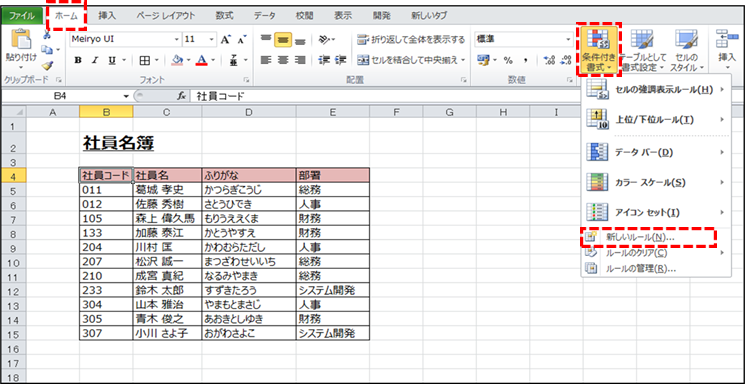Decrease indent
Image resolution: width=745 pixels, height=384 pixels.
coord(324,60)
